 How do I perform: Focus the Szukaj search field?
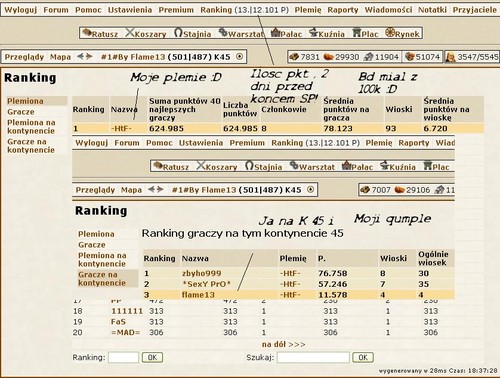[313, 357]
